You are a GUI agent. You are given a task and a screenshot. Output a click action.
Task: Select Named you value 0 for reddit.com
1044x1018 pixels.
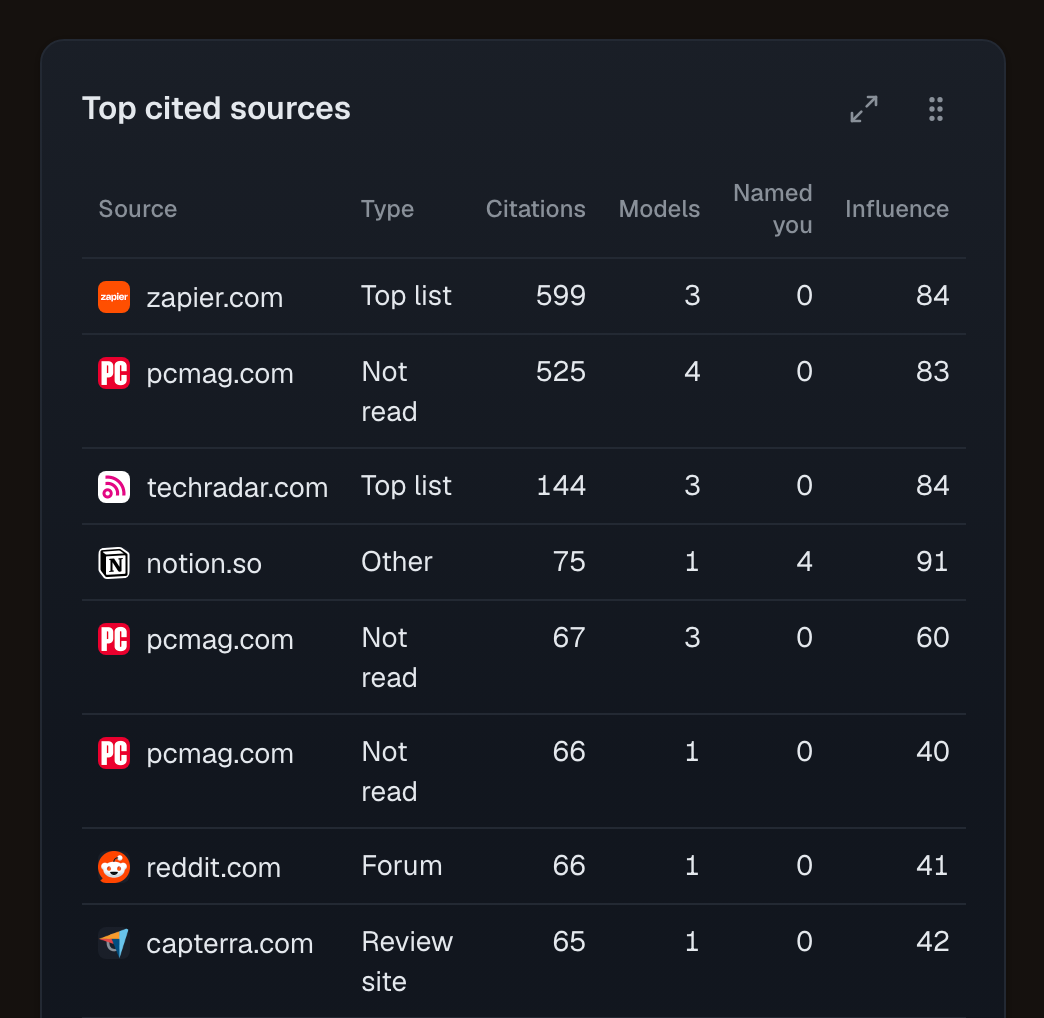pyautogui.click(x=804, y=866)
